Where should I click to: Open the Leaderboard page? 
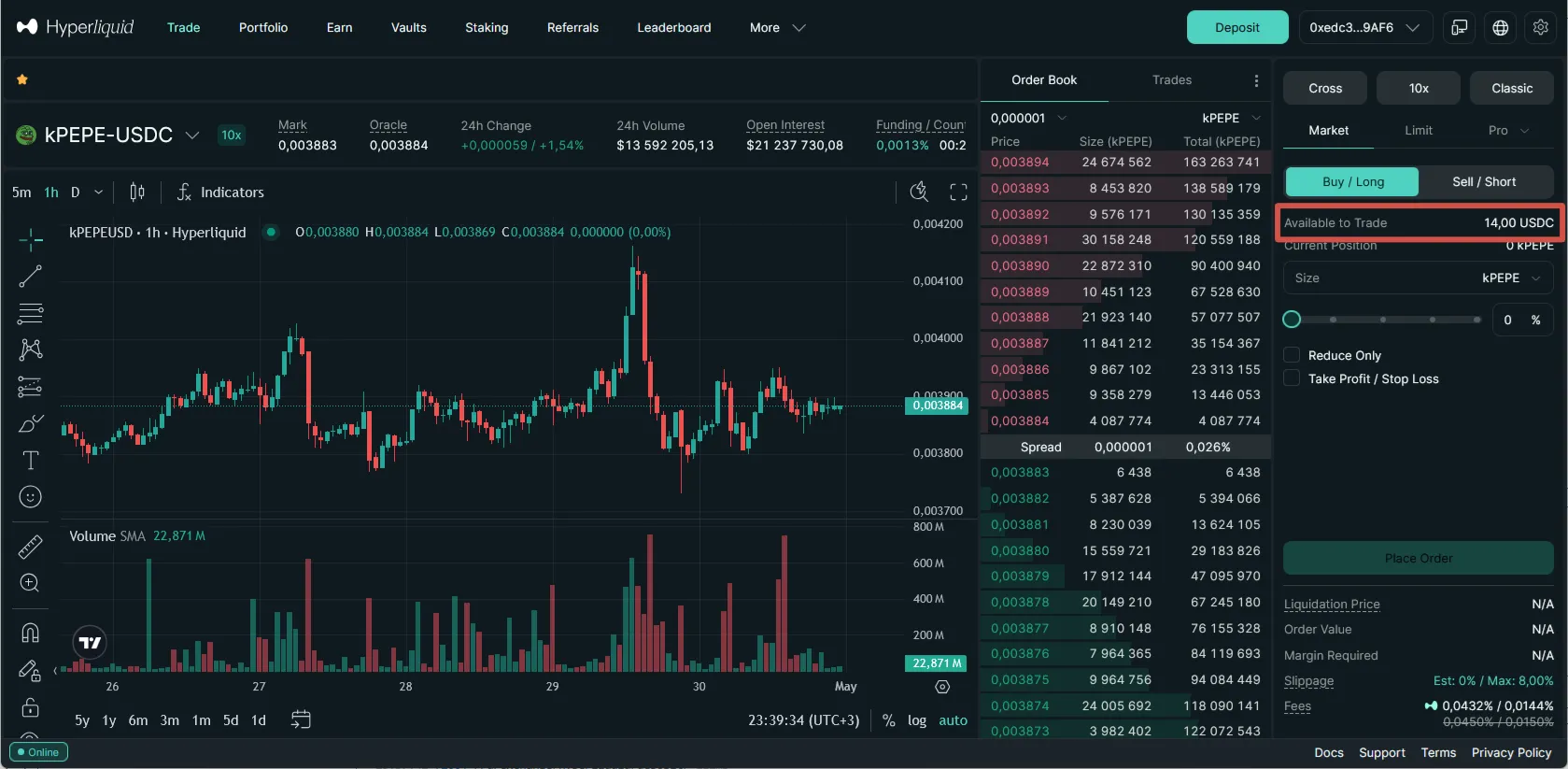[674, 28]
